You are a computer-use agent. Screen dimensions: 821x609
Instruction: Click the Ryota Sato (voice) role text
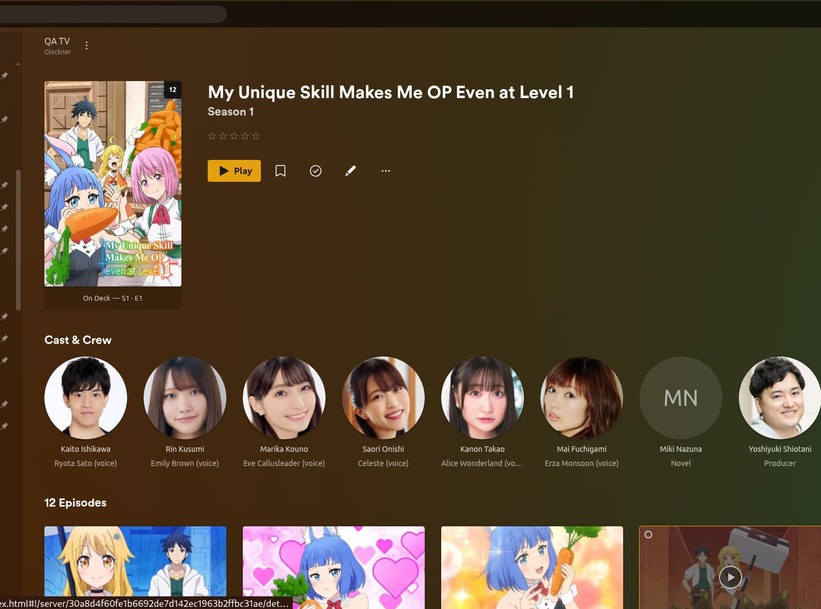pyautogui.click(x=85, y=463)
